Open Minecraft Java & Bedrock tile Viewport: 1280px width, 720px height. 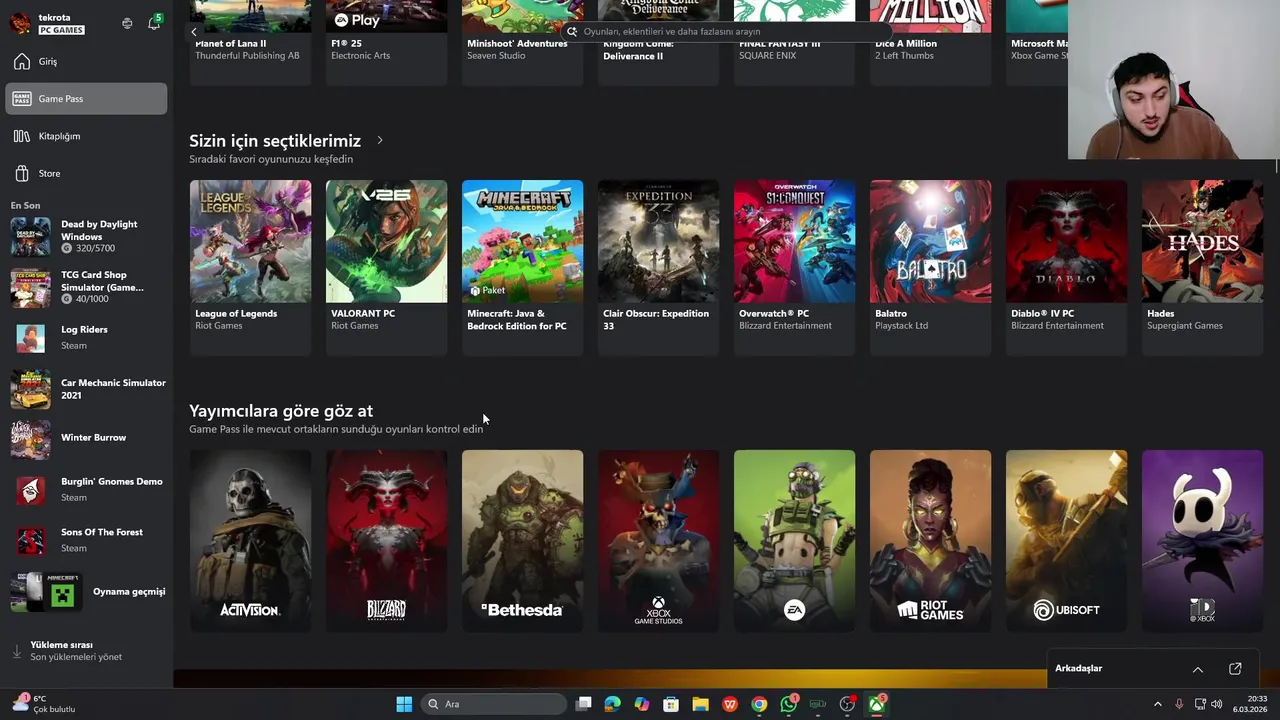[522, 267]
